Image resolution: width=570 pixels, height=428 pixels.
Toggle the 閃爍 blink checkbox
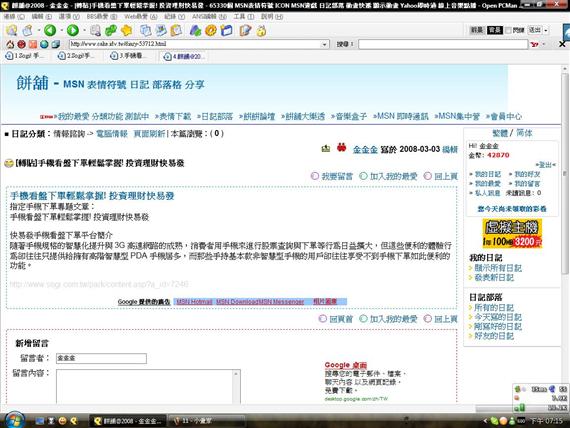pos(509,30)
